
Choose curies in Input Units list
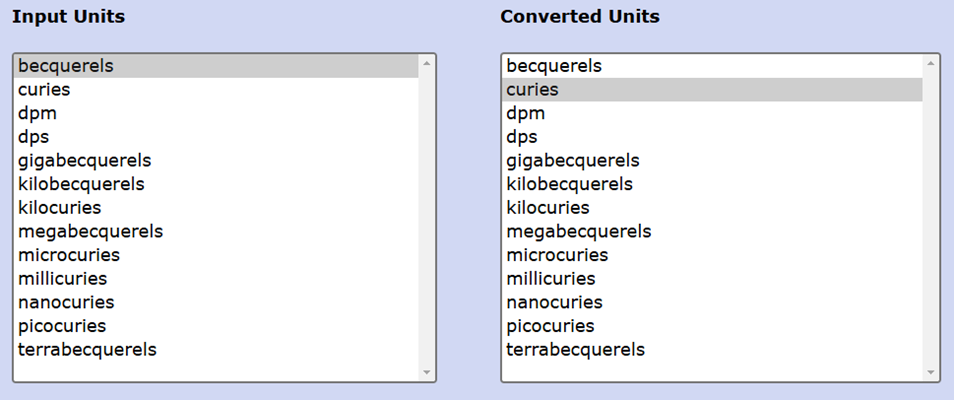[x=44, y=90]
